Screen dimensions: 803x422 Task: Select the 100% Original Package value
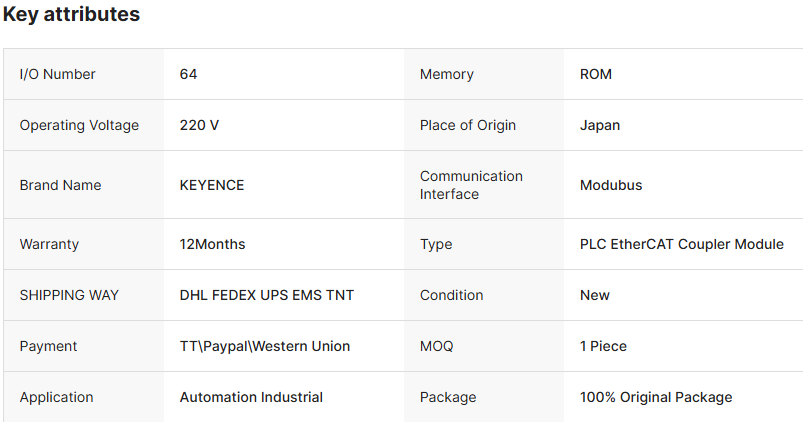tap(656, 397)
